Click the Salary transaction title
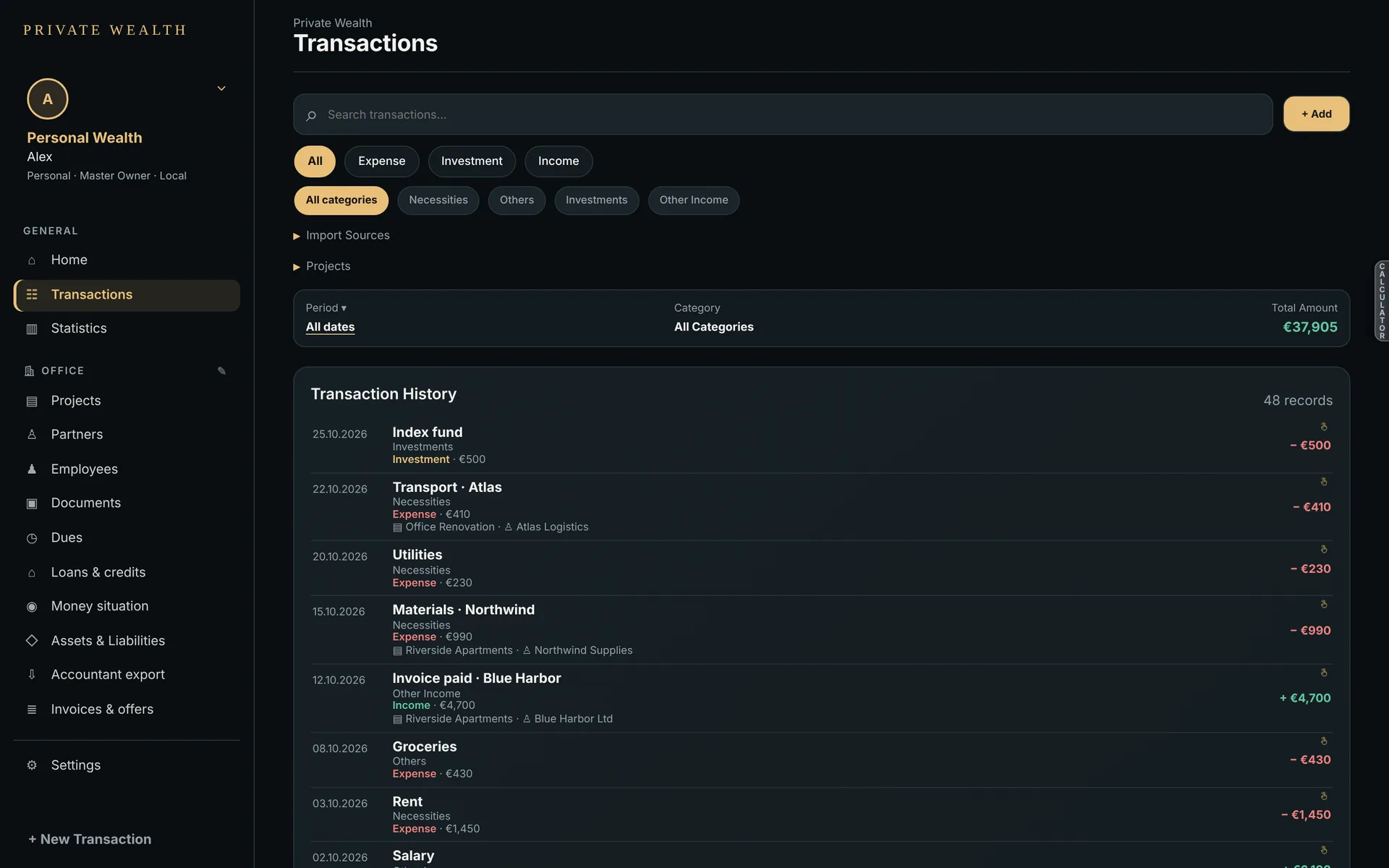The image size is (1389, 868). (x=413, y=856)
